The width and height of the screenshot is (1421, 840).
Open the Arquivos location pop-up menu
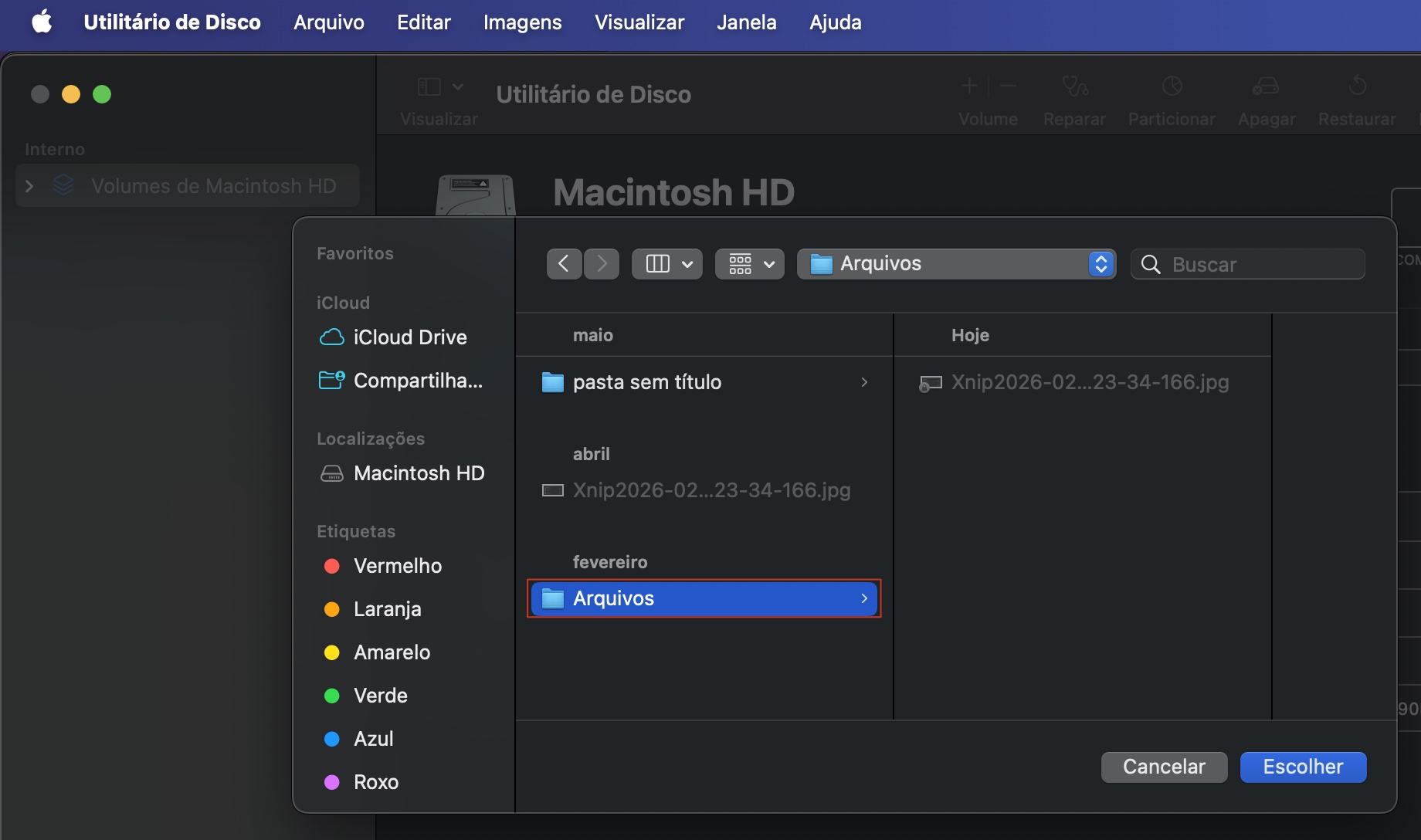pos(957,264)
